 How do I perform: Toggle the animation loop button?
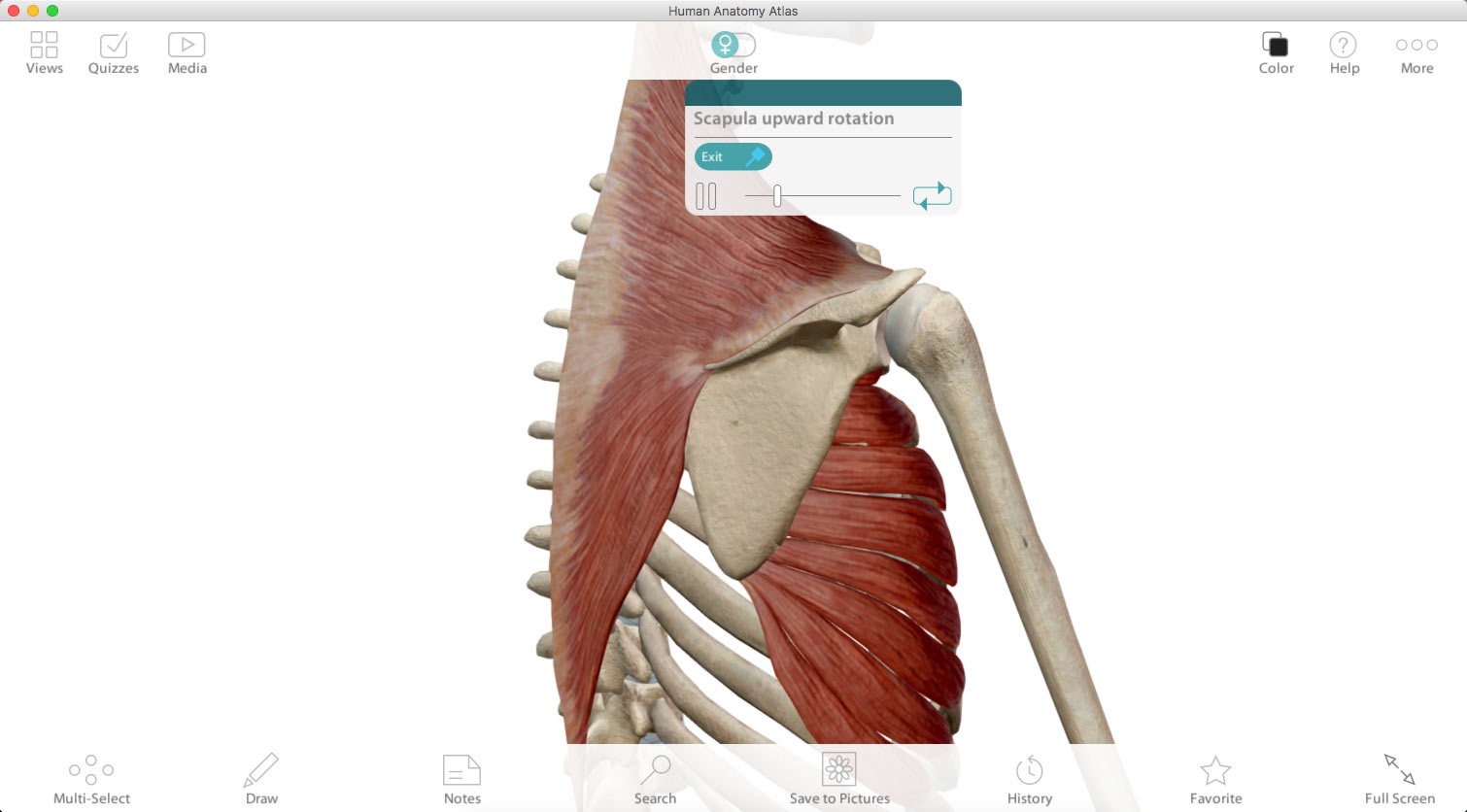pyautogui.click(x=932, y=196)
